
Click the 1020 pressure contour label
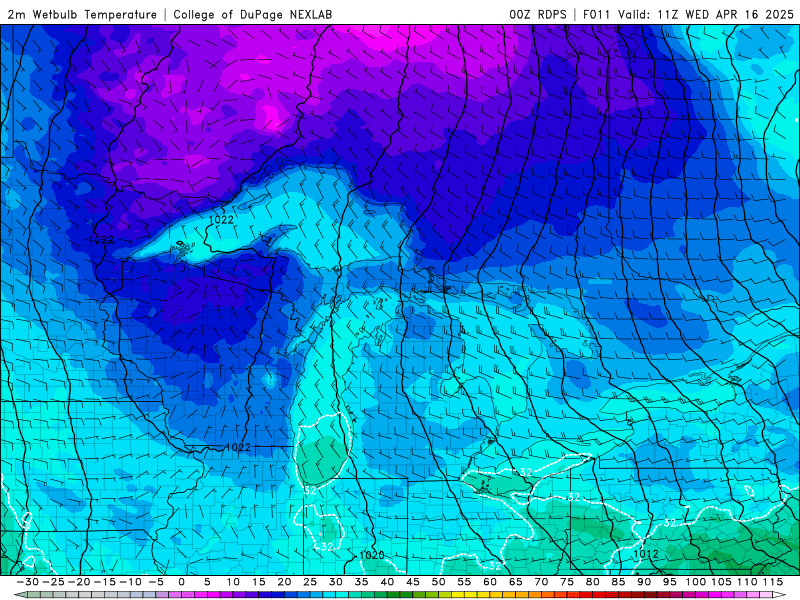point(372,556)
